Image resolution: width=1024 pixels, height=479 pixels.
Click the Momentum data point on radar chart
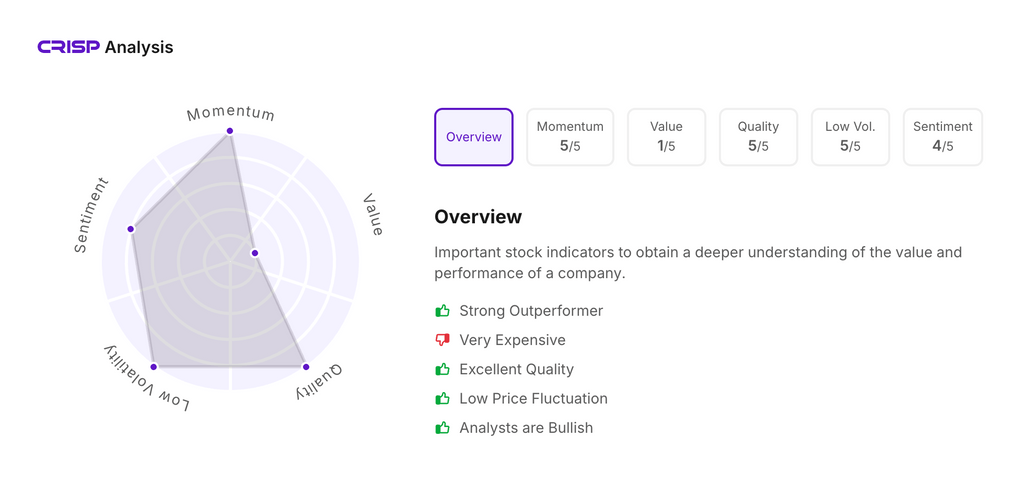point(230,131)
